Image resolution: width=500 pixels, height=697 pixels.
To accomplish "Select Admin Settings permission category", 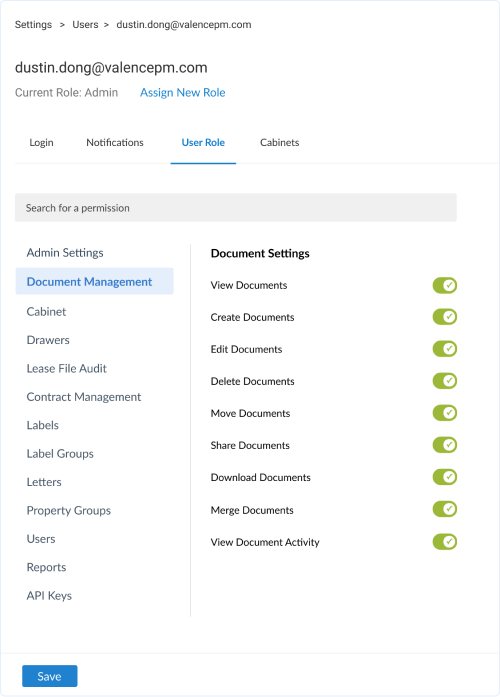I will pos(65,252).
